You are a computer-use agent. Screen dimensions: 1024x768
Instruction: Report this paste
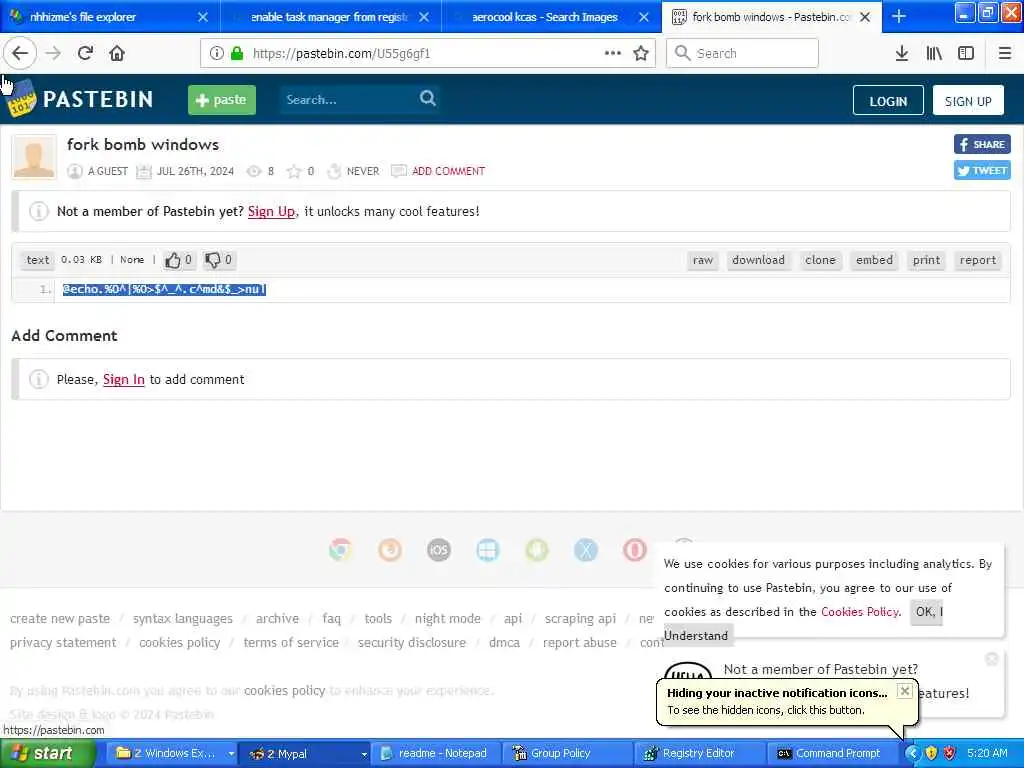[978, 261]
